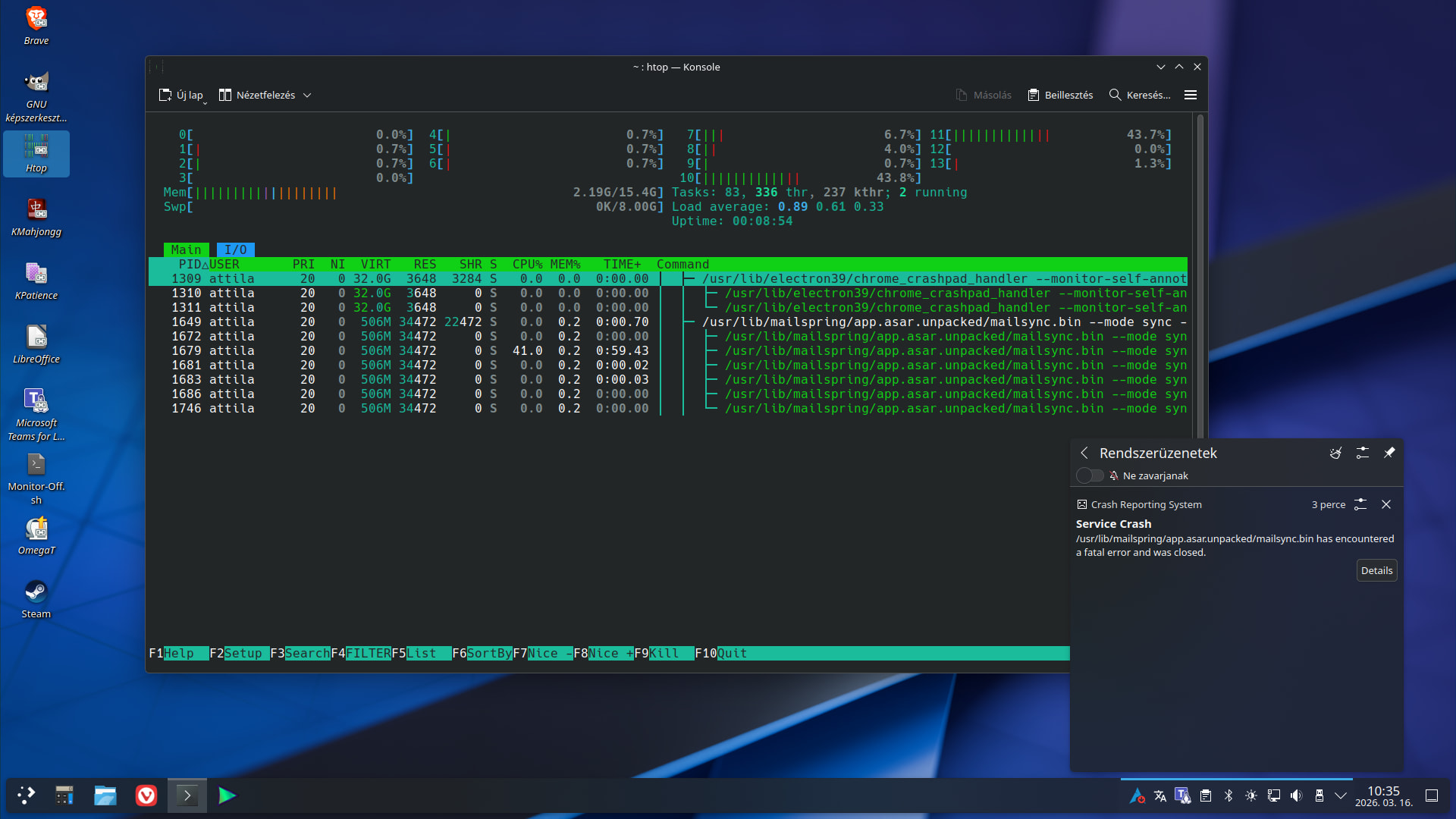Dismiss the Service Crash notification

(1386, 504)
